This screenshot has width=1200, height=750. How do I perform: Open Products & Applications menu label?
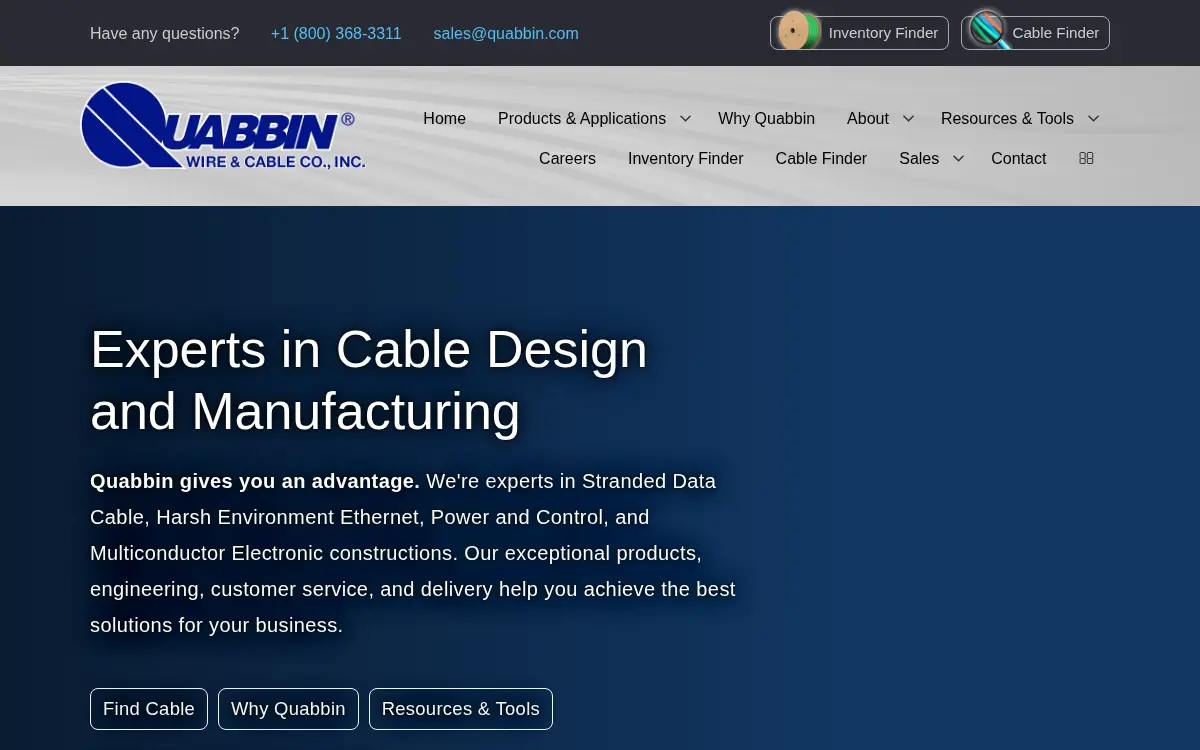coord(582,118)
